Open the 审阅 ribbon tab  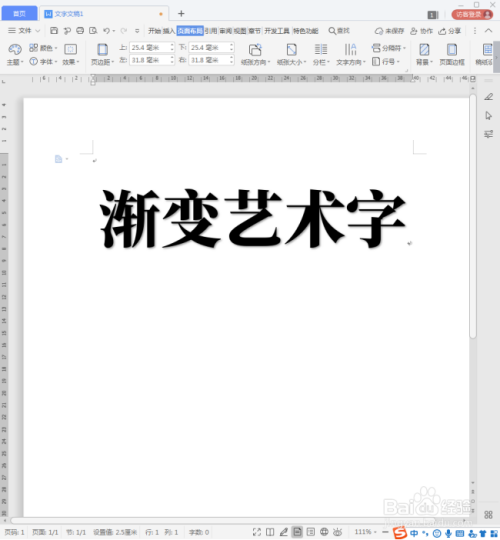click(x=226, y=31)
